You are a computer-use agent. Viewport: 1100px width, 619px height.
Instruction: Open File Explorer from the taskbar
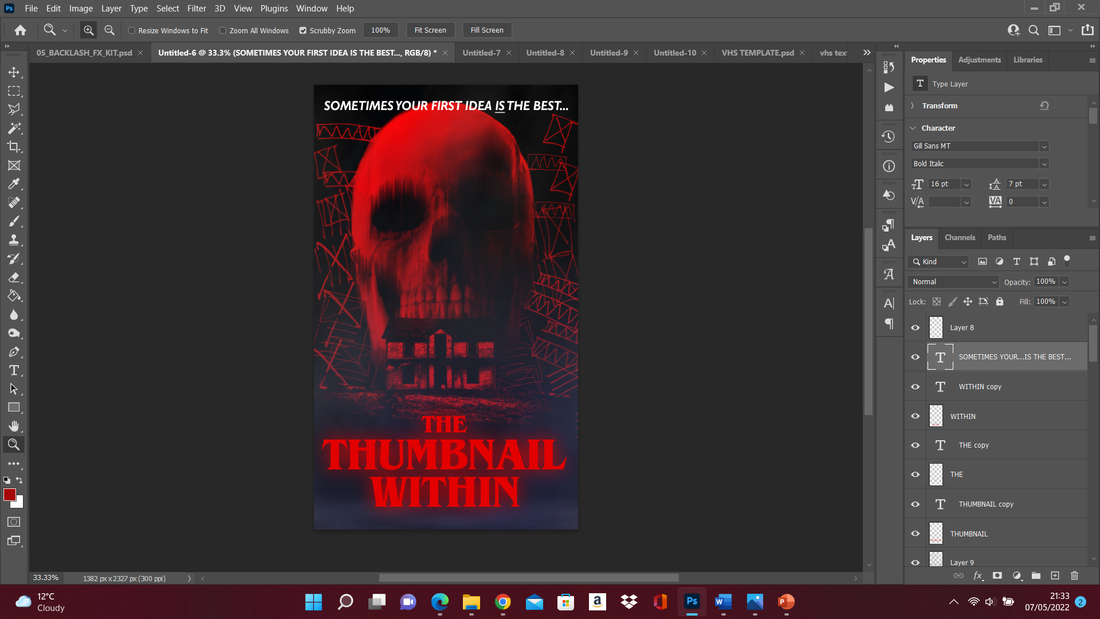[471, 602]
